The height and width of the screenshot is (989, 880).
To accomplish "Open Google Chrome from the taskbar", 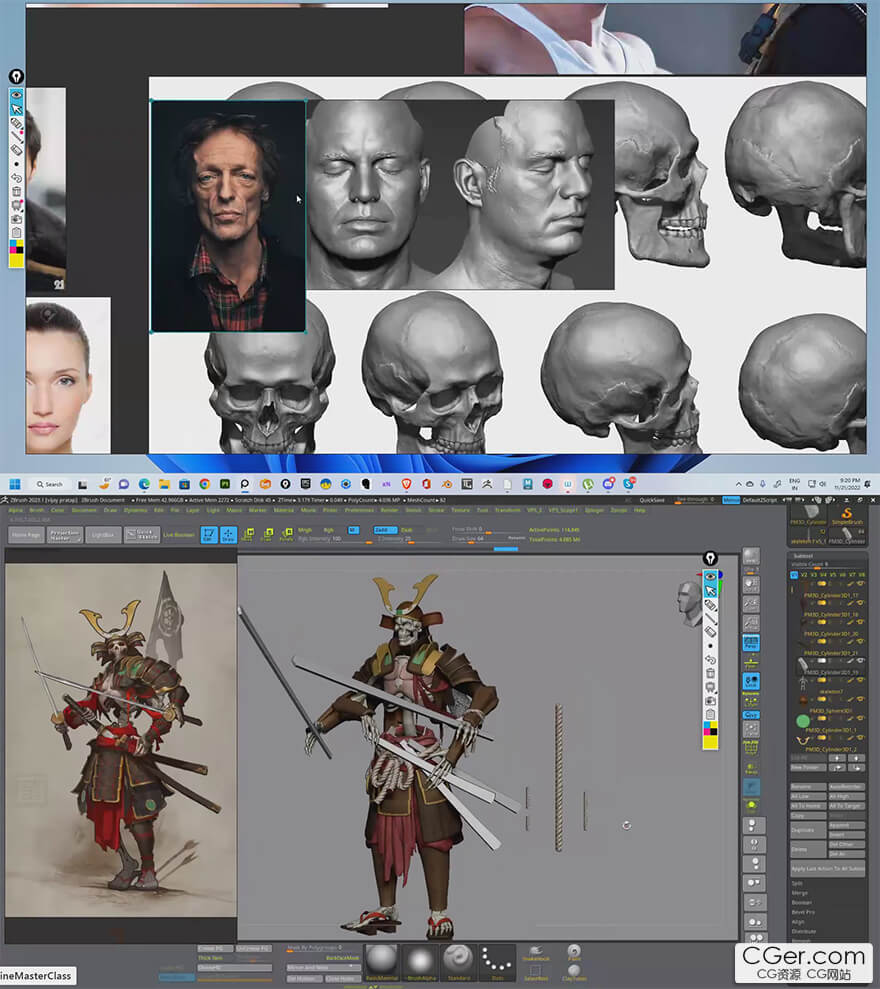I will pyautogui.click(x=204, y=484).
